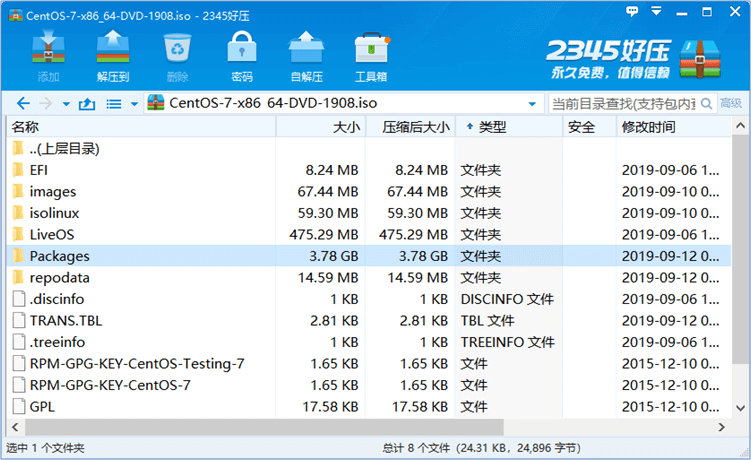This screenshot has width=751, height=460.
Task: Click the .treeinfo file icon
Action: click(19, 342)
